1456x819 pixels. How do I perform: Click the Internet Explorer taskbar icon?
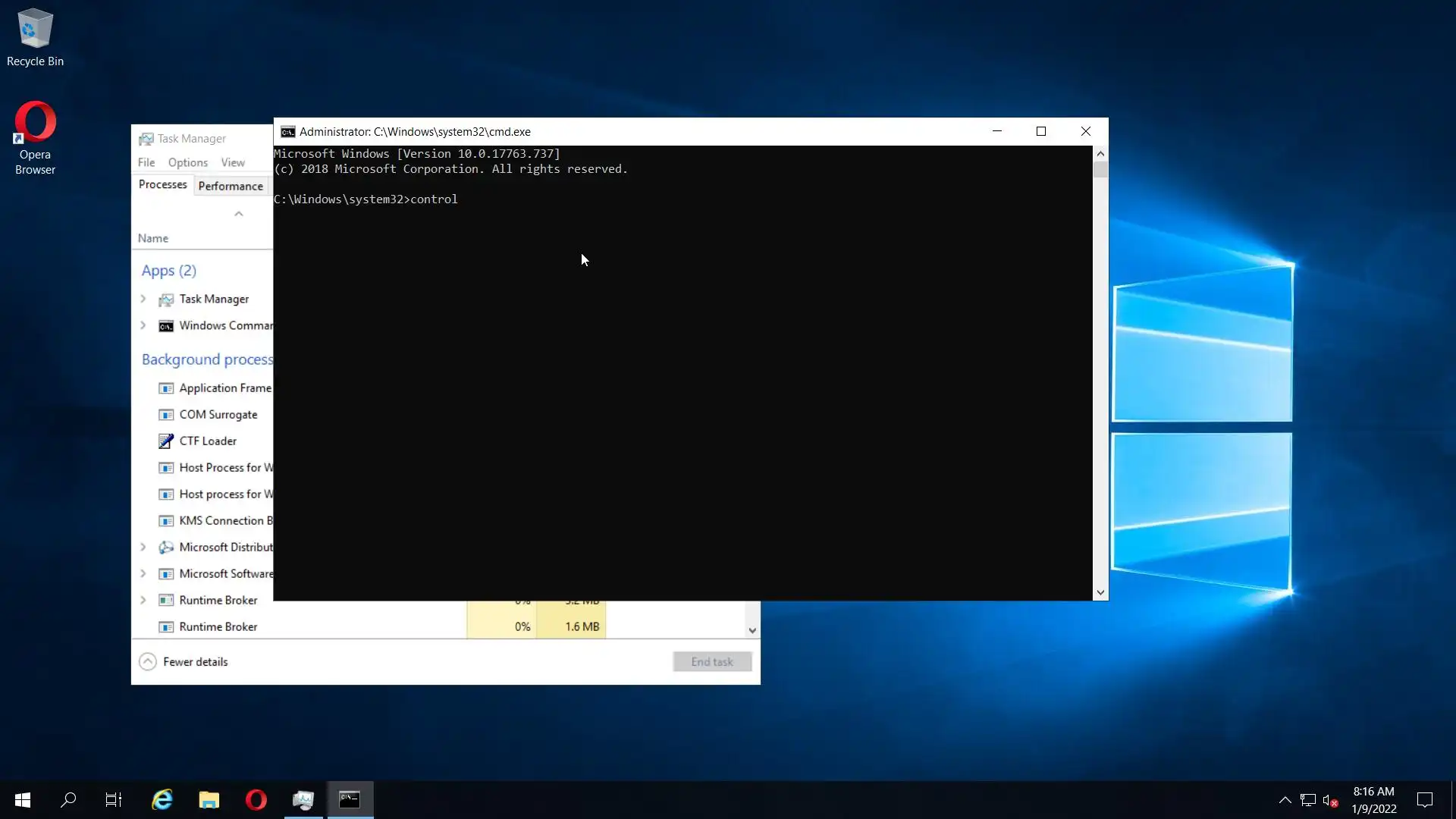pos(162,799)
